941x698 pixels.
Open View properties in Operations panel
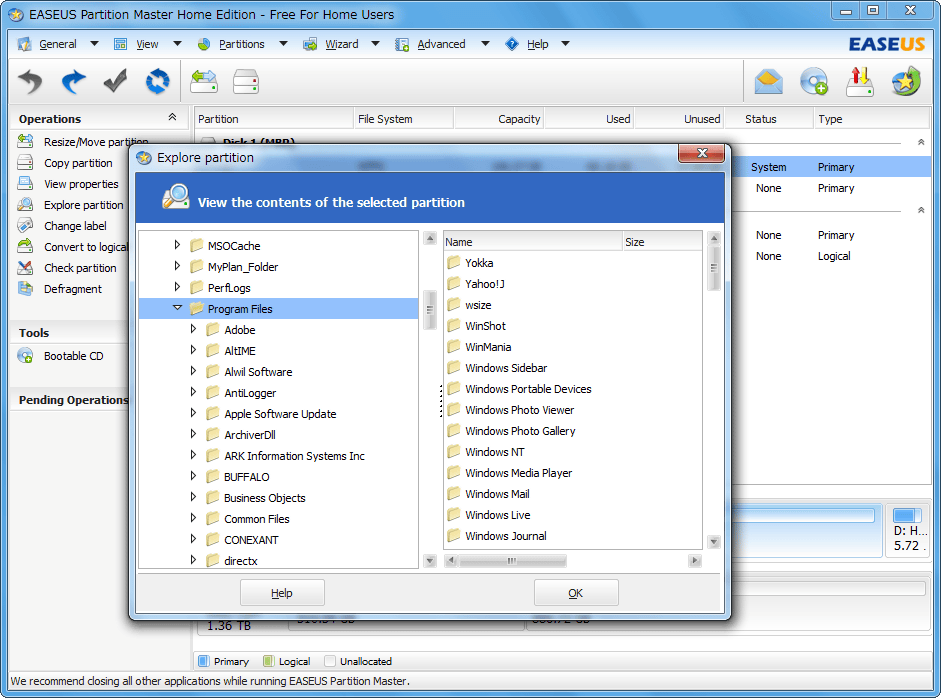[x=80, y=184]
